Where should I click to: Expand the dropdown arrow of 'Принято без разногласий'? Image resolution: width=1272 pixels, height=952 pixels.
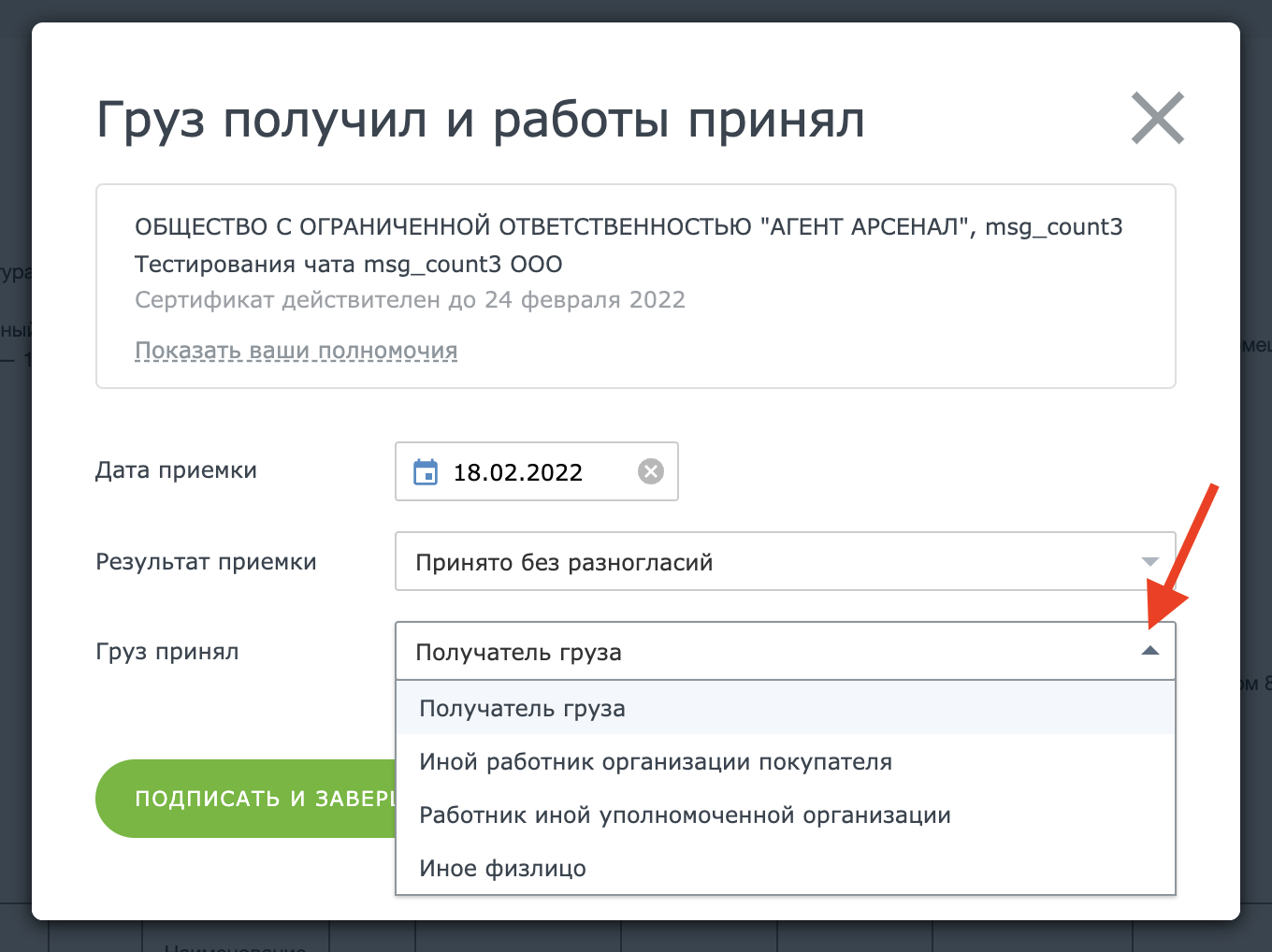[x=1150, y=562]
